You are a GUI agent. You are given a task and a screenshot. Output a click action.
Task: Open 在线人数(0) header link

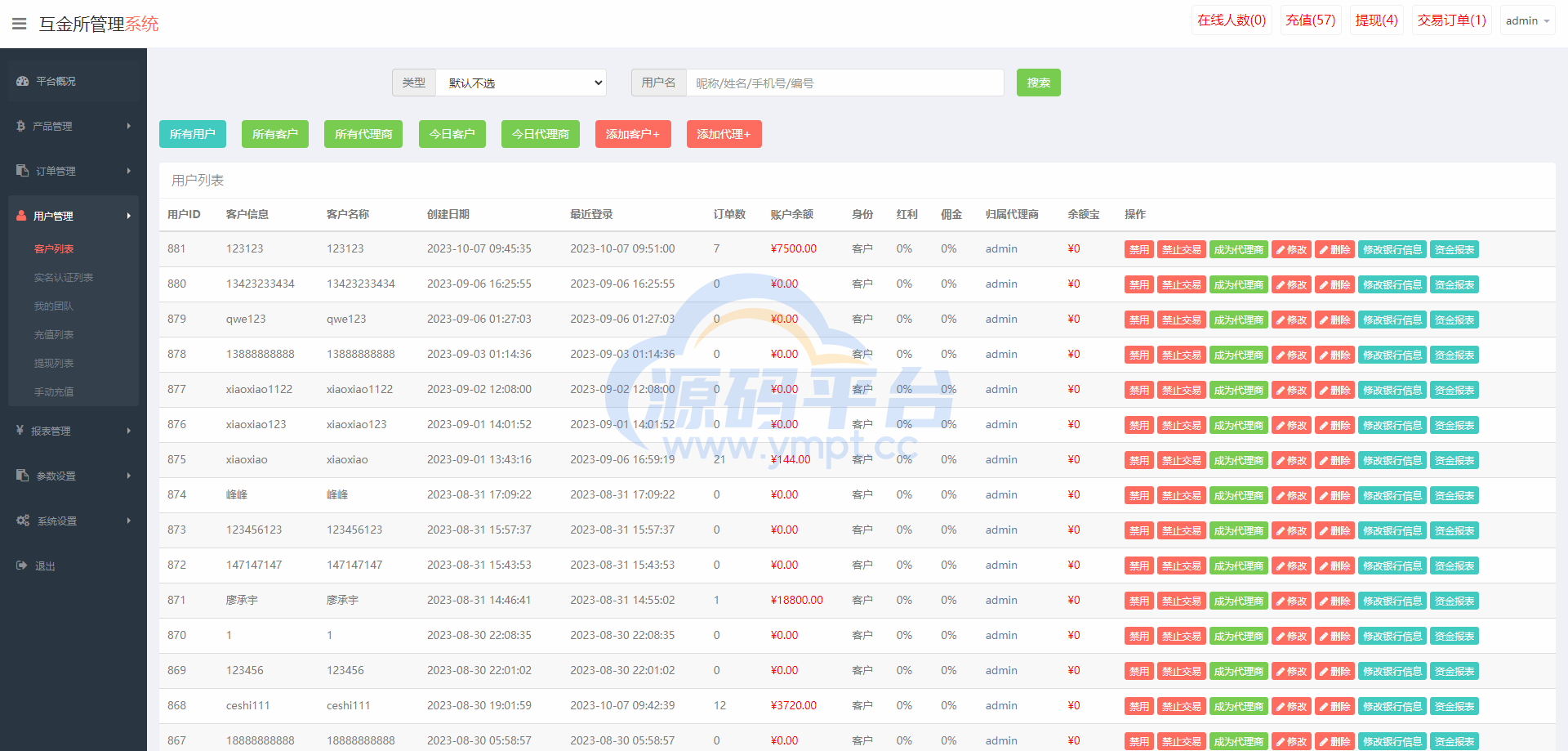click(x=1232, y=20)
